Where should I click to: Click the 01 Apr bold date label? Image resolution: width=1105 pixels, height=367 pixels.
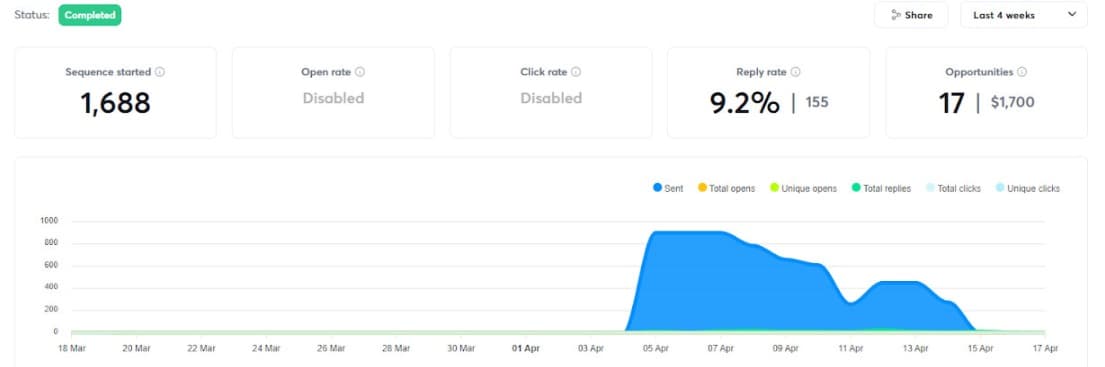[x=525, y=348]
